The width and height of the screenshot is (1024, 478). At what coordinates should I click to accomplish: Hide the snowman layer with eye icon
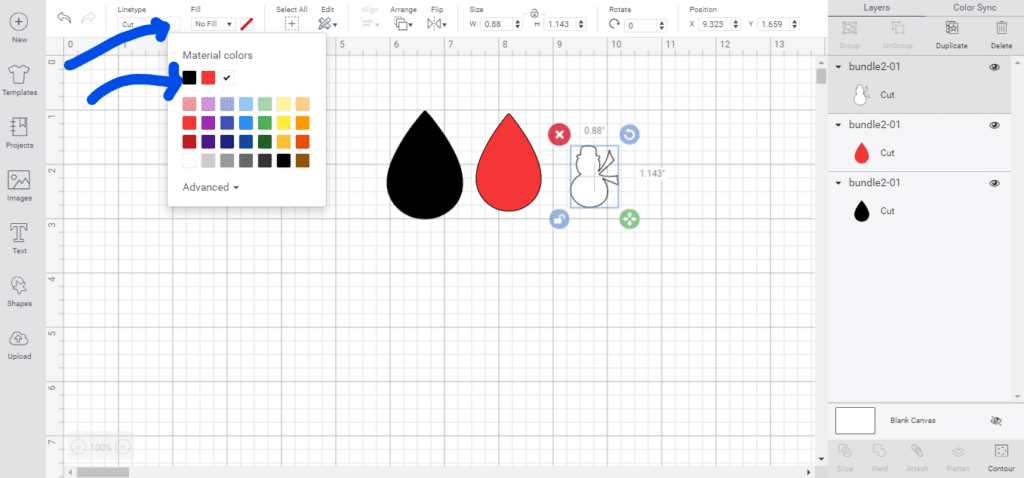994,67
